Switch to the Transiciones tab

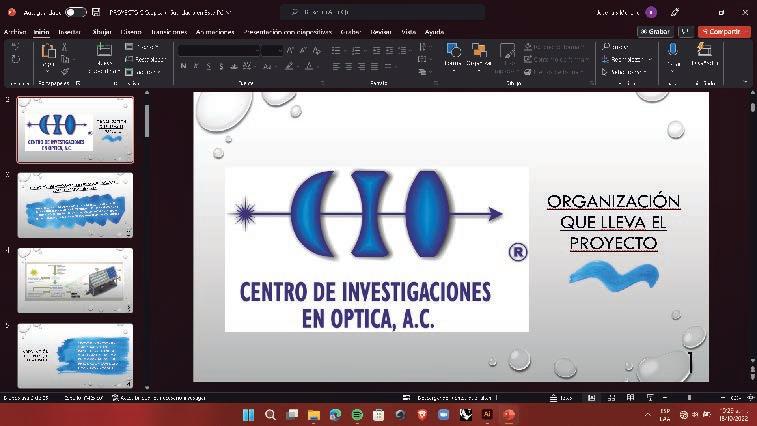pyautogui.click(x=169, y=32)
